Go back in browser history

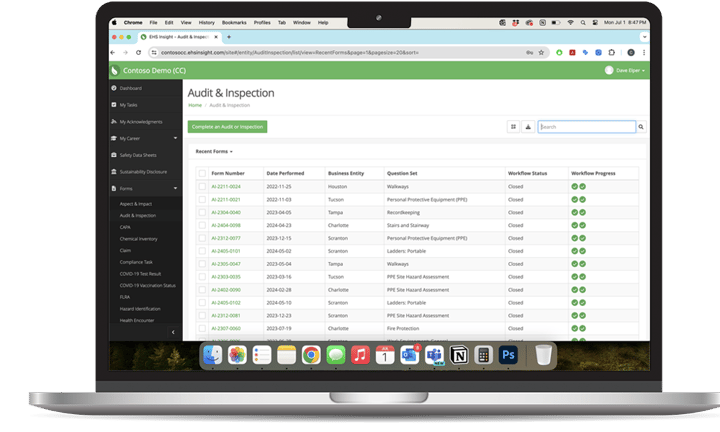(113, 52)
